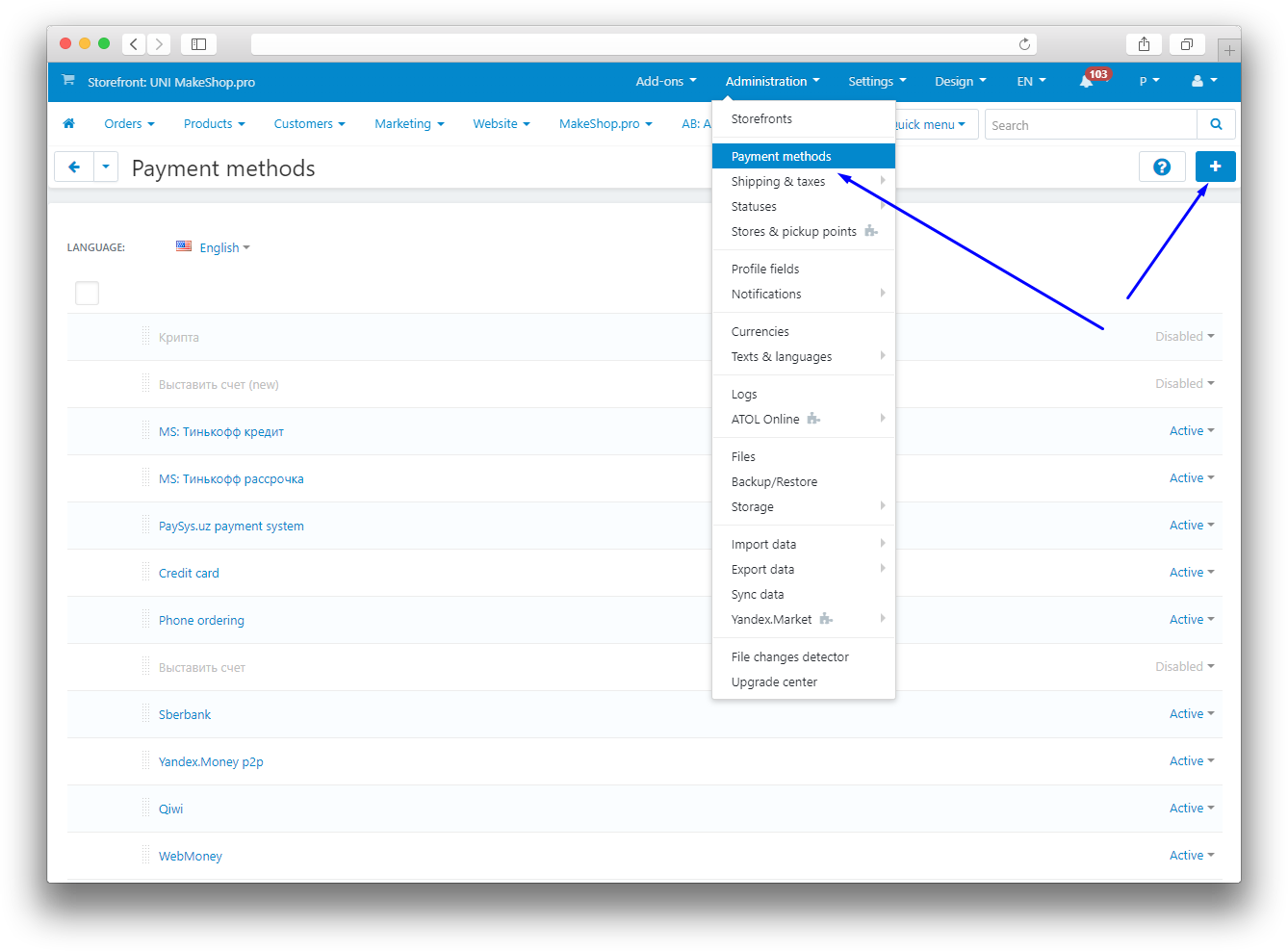
Task: Click the browser page reload icon
Action: pyautogui.click(x=1024, y=44)
